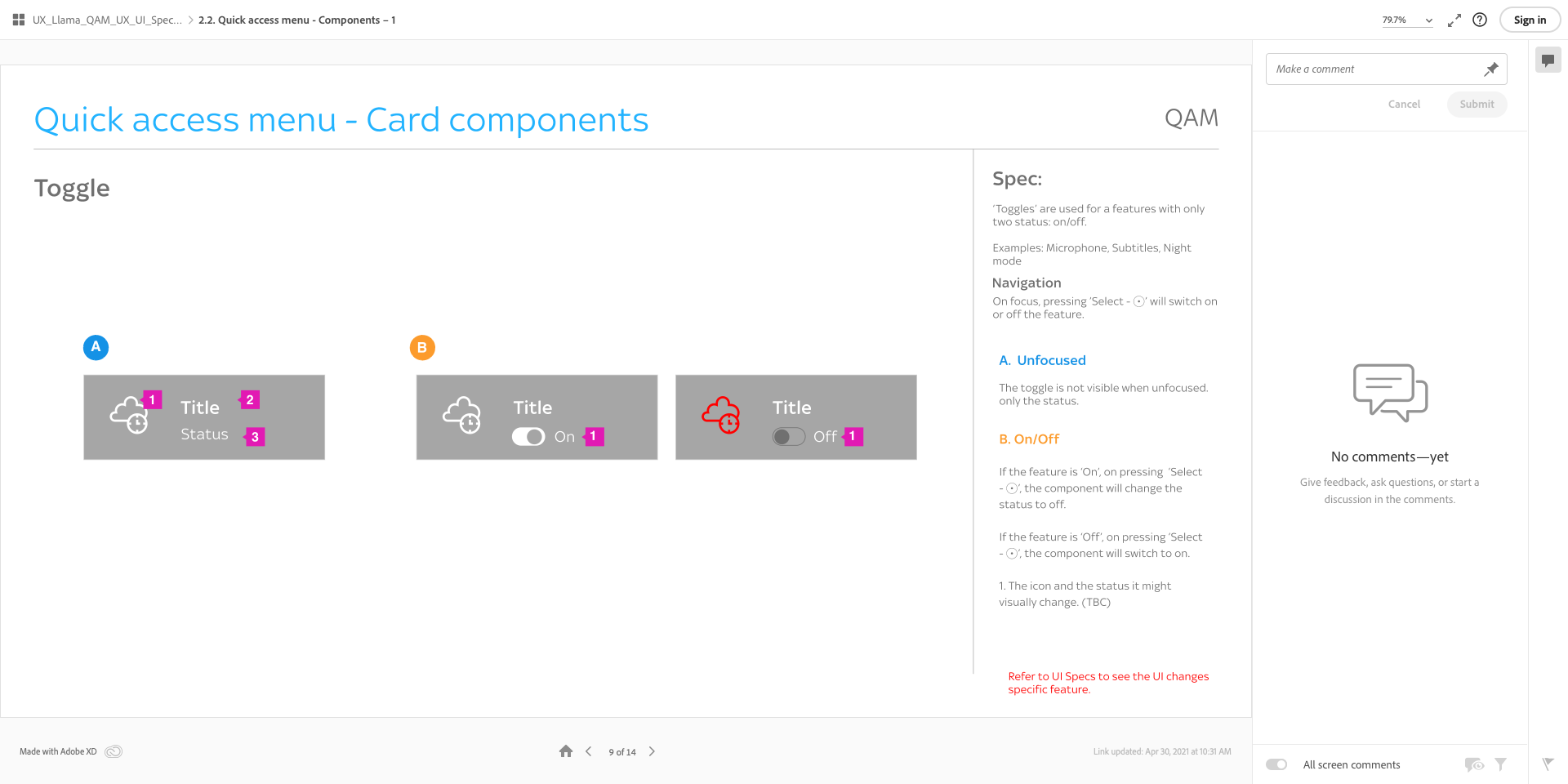
Task: Pin the comment to the canvas
Action: pyautogui.click(x=1491, y=69)
